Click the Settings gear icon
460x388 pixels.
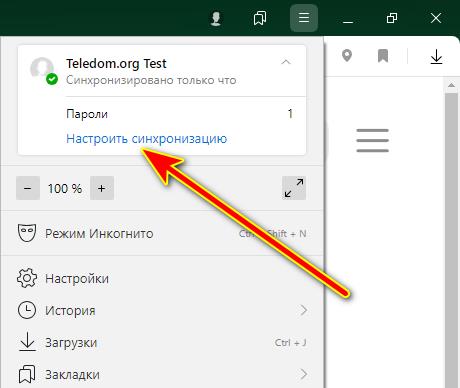(x=27, y=278)
